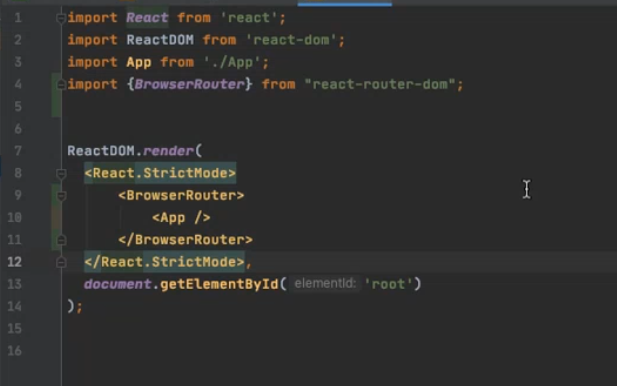Toggle fold marker at closing BrowserRouter line 11
Image resolution: width=617 pixels, height=386 pixels.
pos(61,240)
